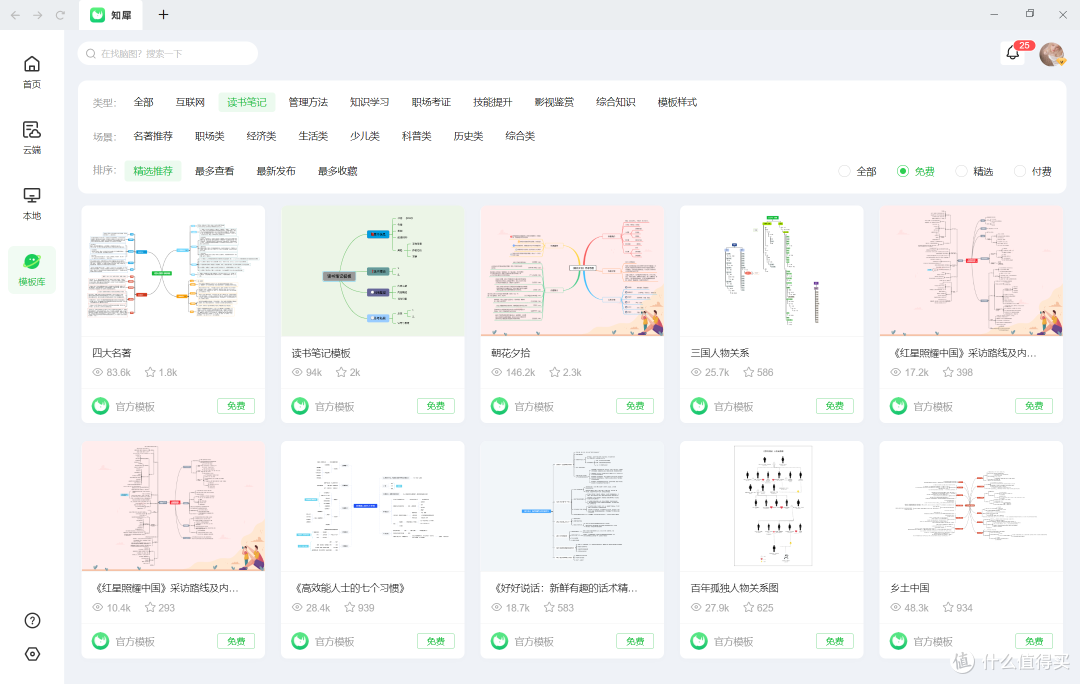Screen dimensions: 1080x684
Task: Select the 全部 type category
Action: (x=143, y=102)
